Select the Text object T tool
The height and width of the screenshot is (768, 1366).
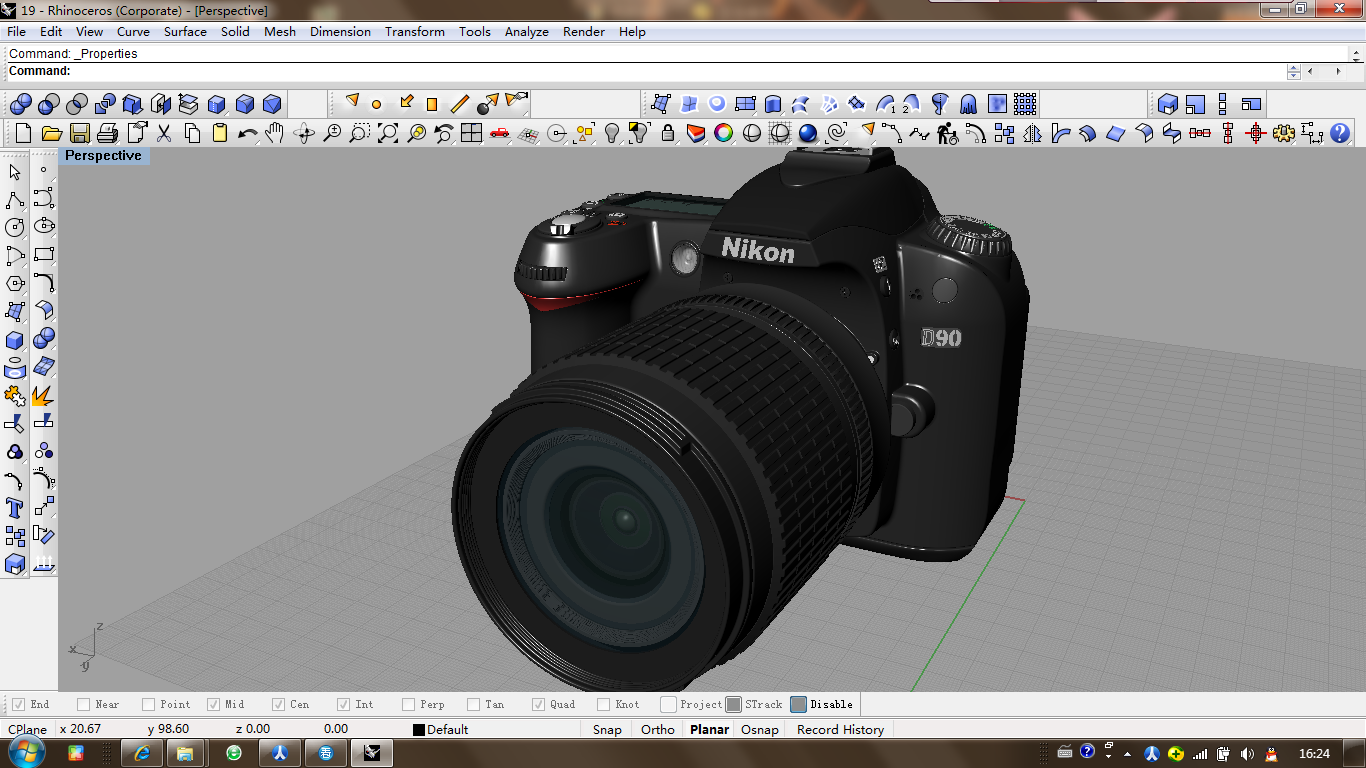15,508
